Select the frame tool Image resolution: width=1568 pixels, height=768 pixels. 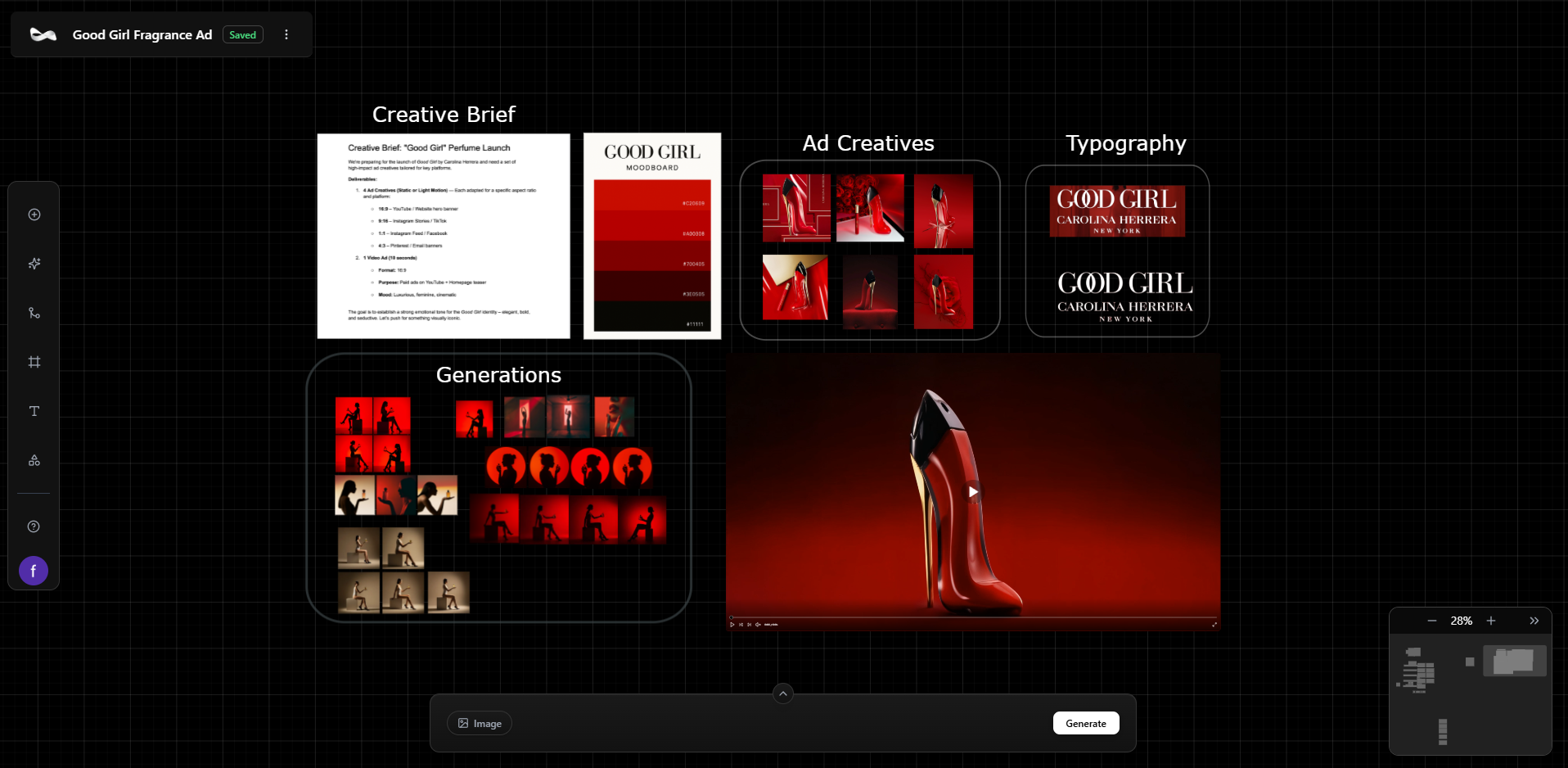coord(34,362)
